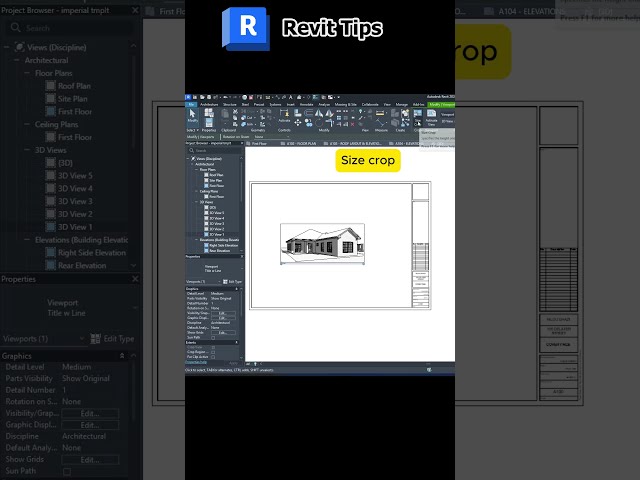This screenshot has width=640, height=480.
Task: Click Show Grids Edit button in inset Properties
Action: 223,333
